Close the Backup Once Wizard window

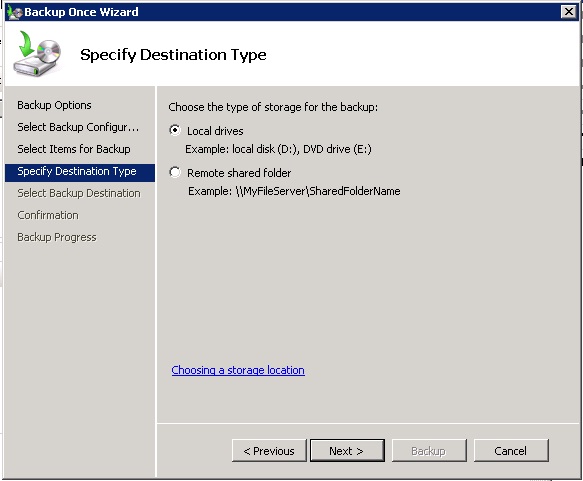(569, 12)
